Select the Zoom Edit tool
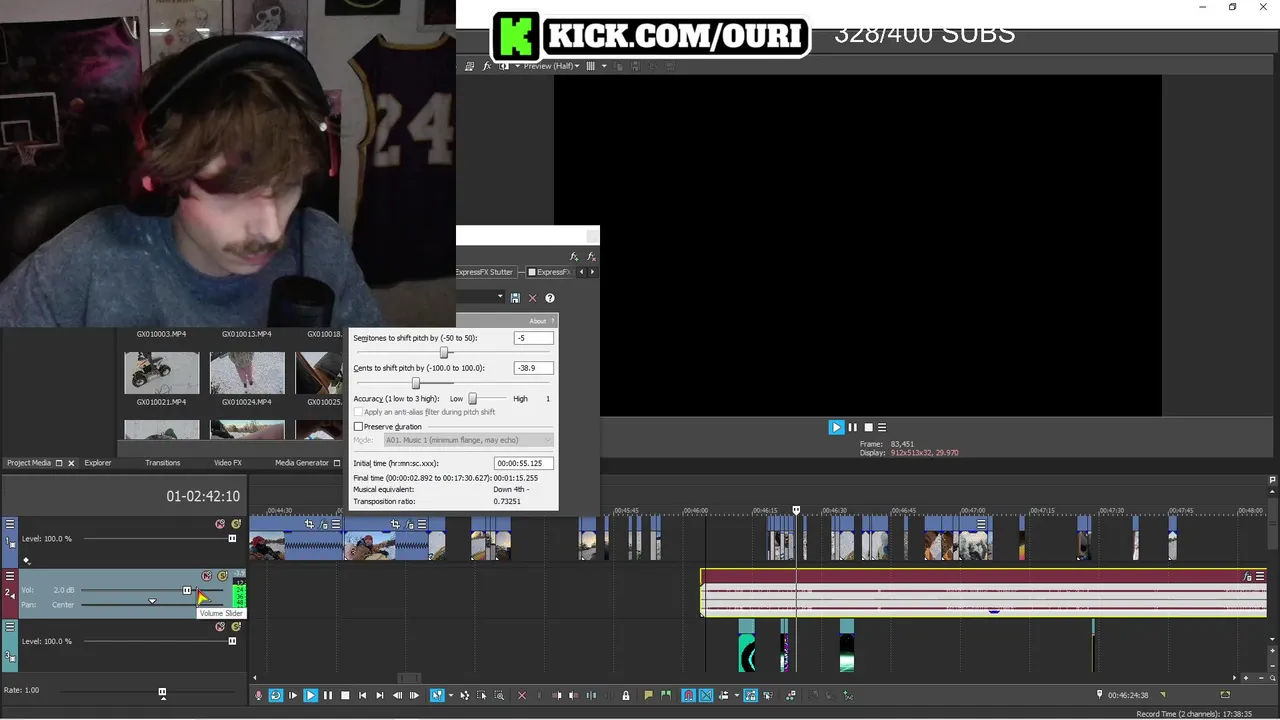The width and height of the screenshot is (1280, 720). [499, 695]
